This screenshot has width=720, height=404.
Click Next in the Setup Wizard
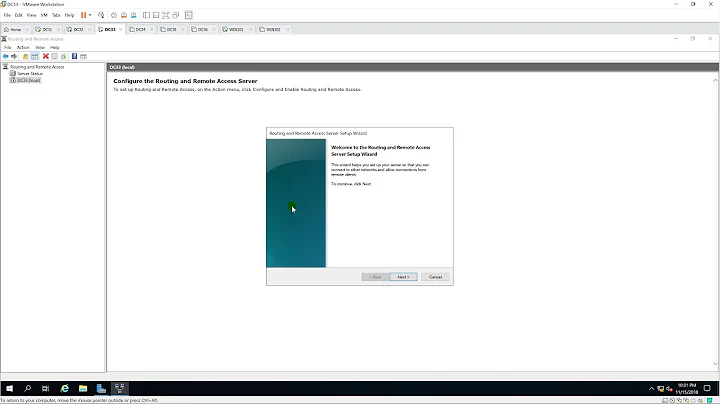[x=403, y=277]
